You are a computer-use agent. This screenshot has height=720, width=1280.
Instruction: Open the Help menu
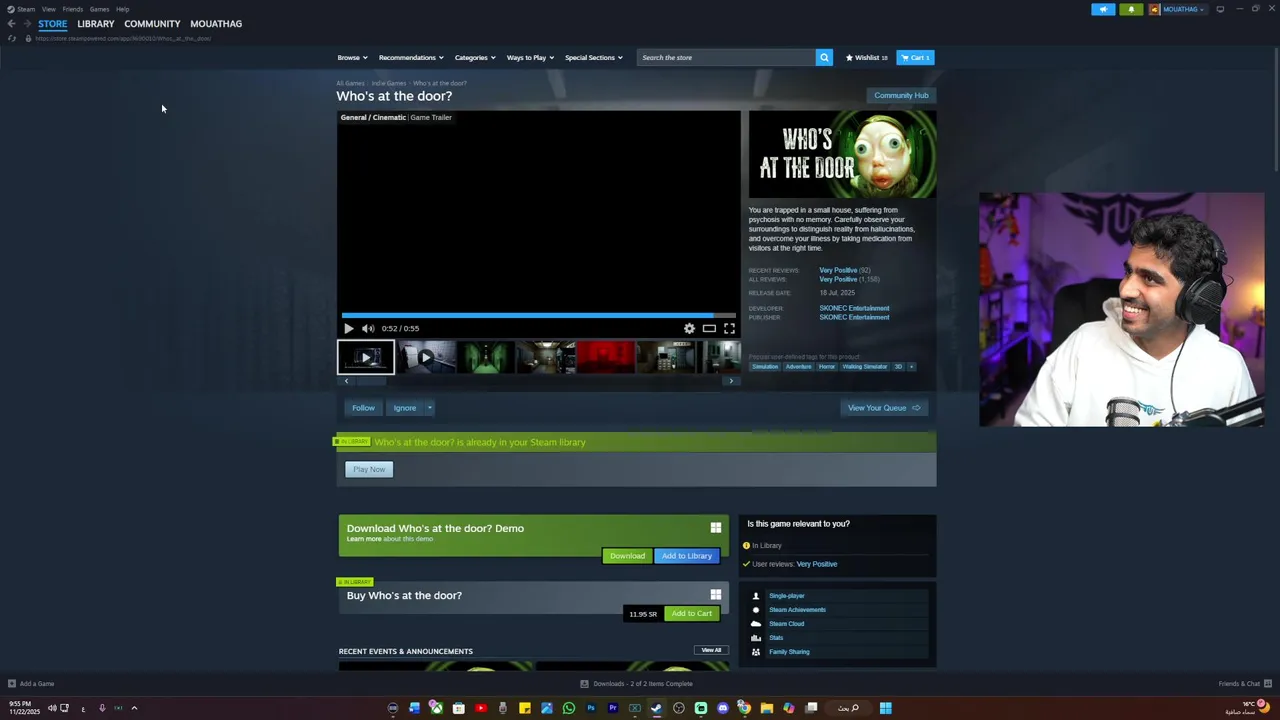122,9
